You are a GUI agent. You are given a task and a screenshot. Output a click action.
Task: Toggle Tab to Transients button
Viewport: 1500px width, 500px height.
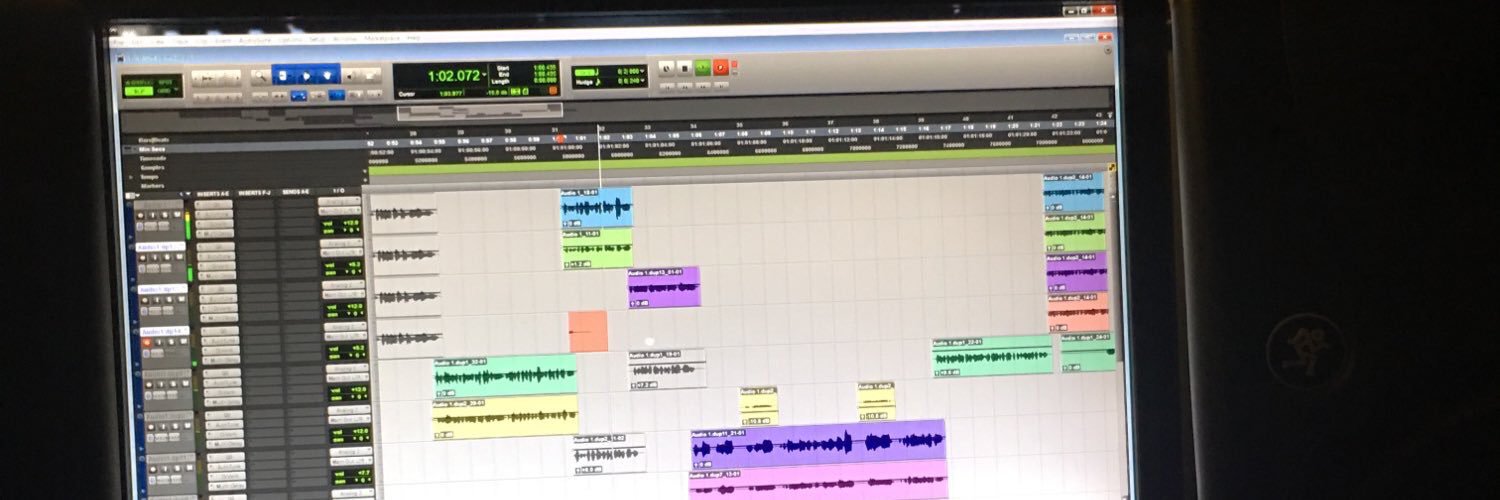(277, 96)
